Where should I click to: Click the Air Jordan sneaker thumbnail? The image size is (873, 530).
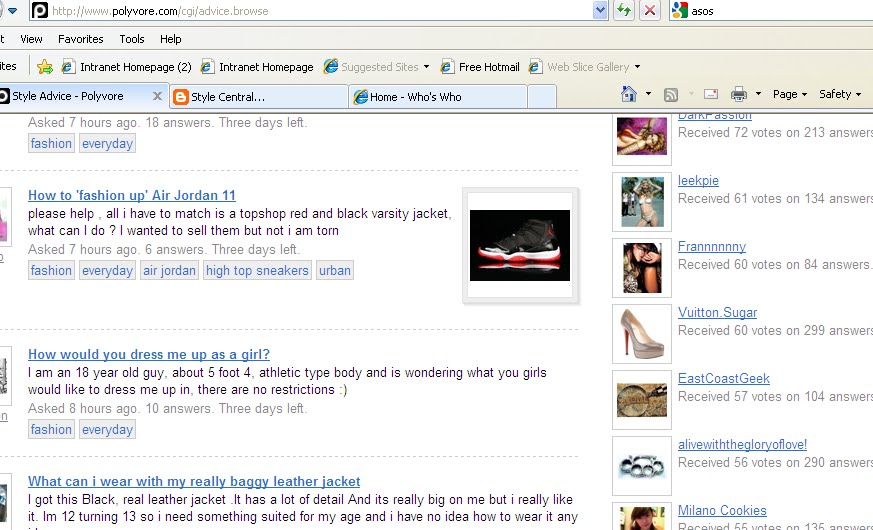tap(520, 245)
